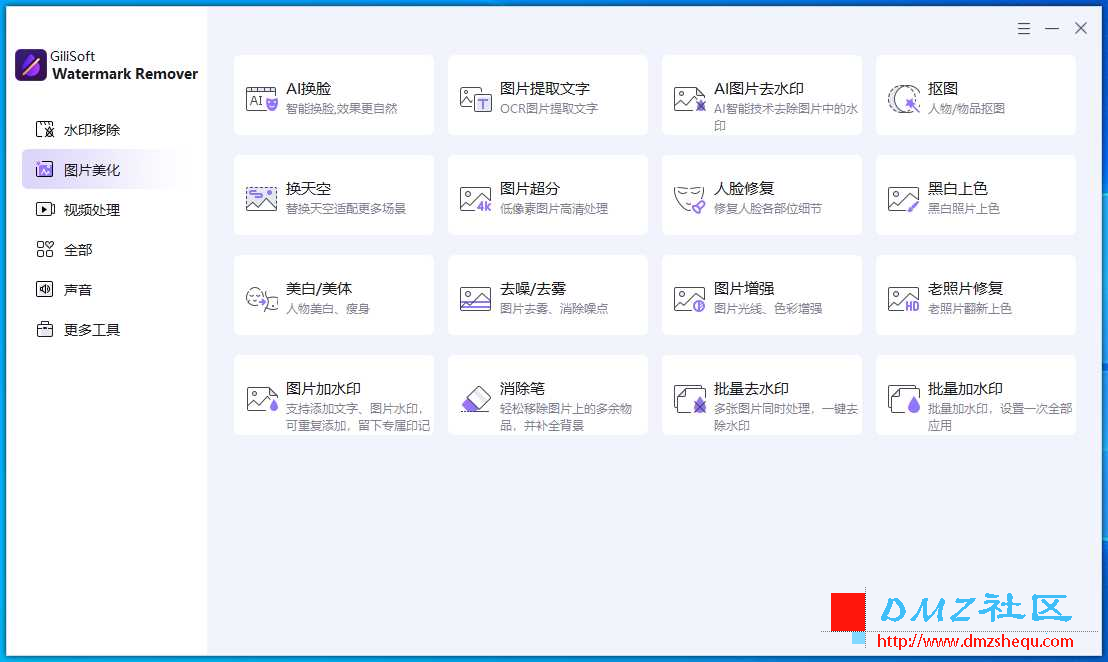Click the 老照片修复 HD icon
Image resolution: width=1108 pixels, height=662 pixels.
(x=904, y=299)
